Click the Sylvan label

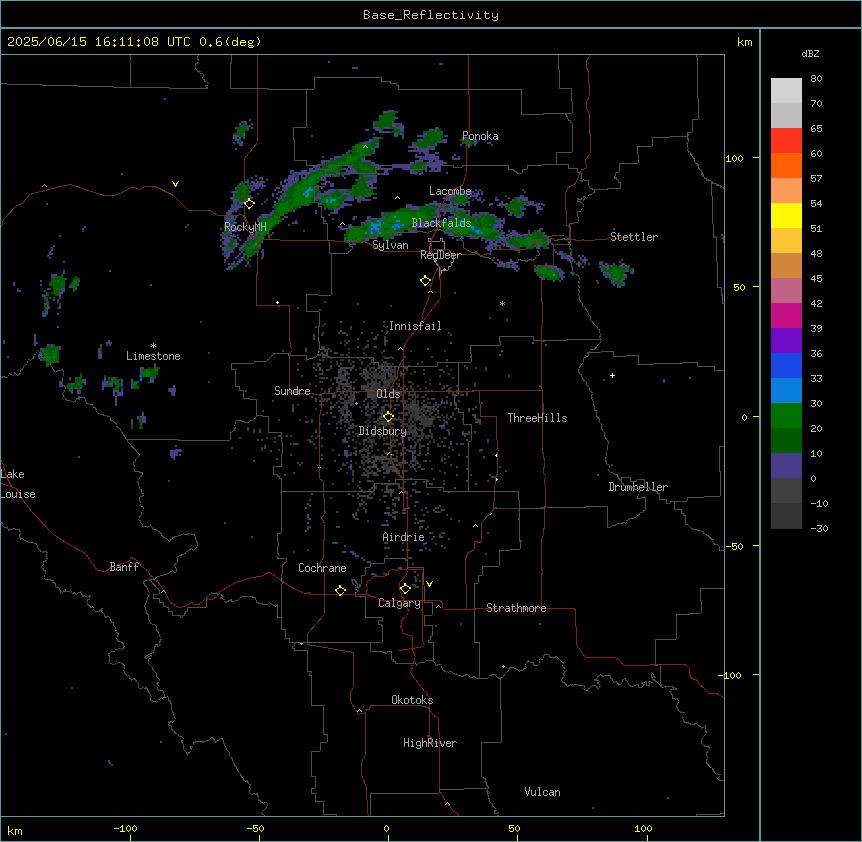pyautogui.click(x=390, y=245)
